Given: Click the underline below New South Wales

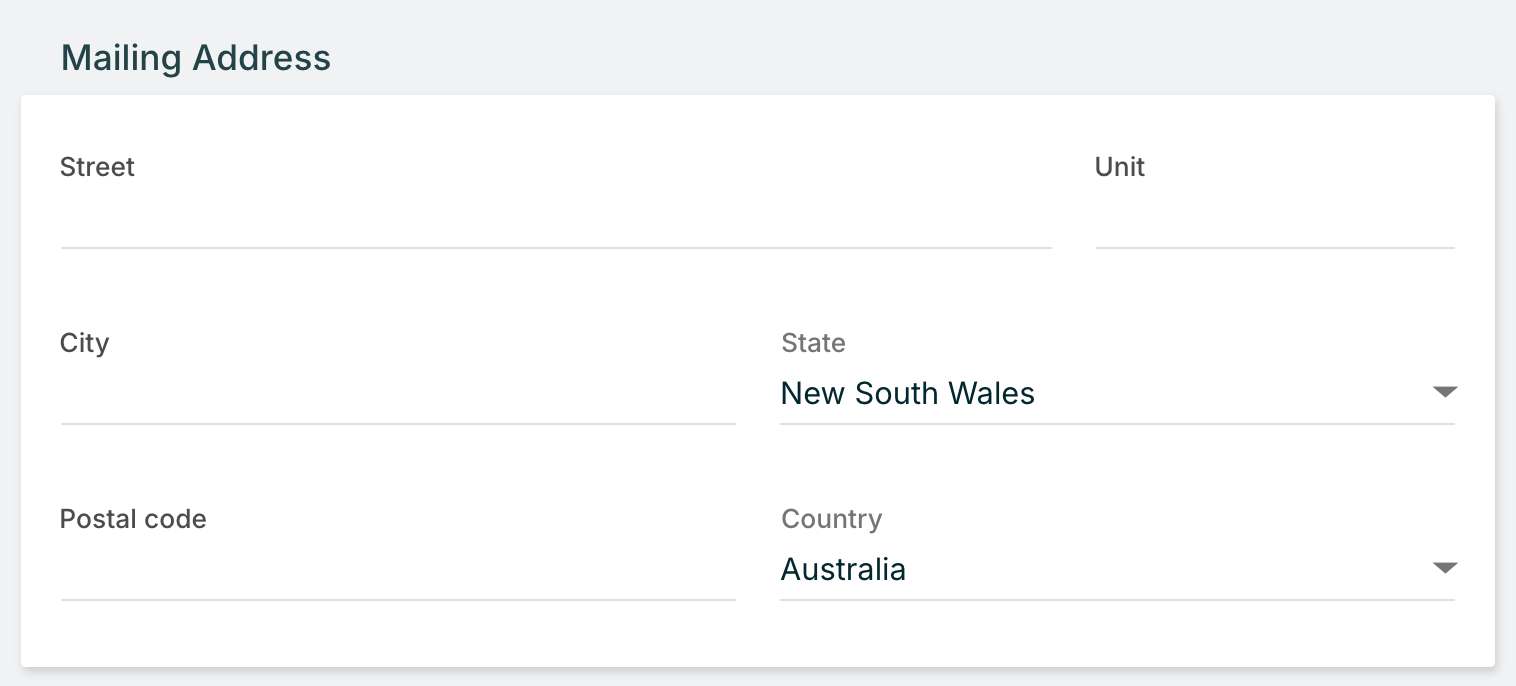Looking at the screenshot, I should [x=1116, y=423].
